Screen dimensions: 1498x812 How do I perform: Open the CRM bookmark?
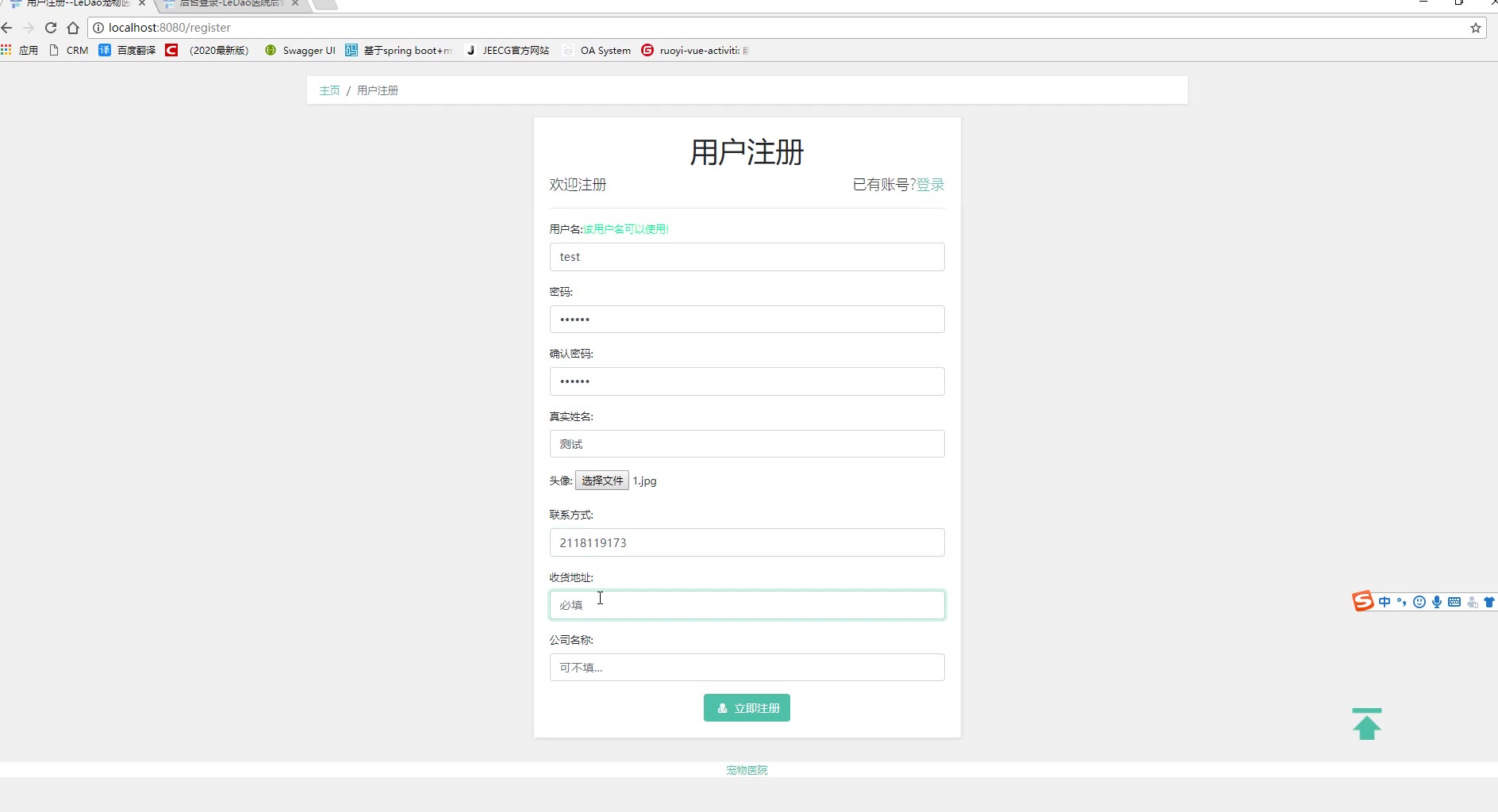point(69,50)
